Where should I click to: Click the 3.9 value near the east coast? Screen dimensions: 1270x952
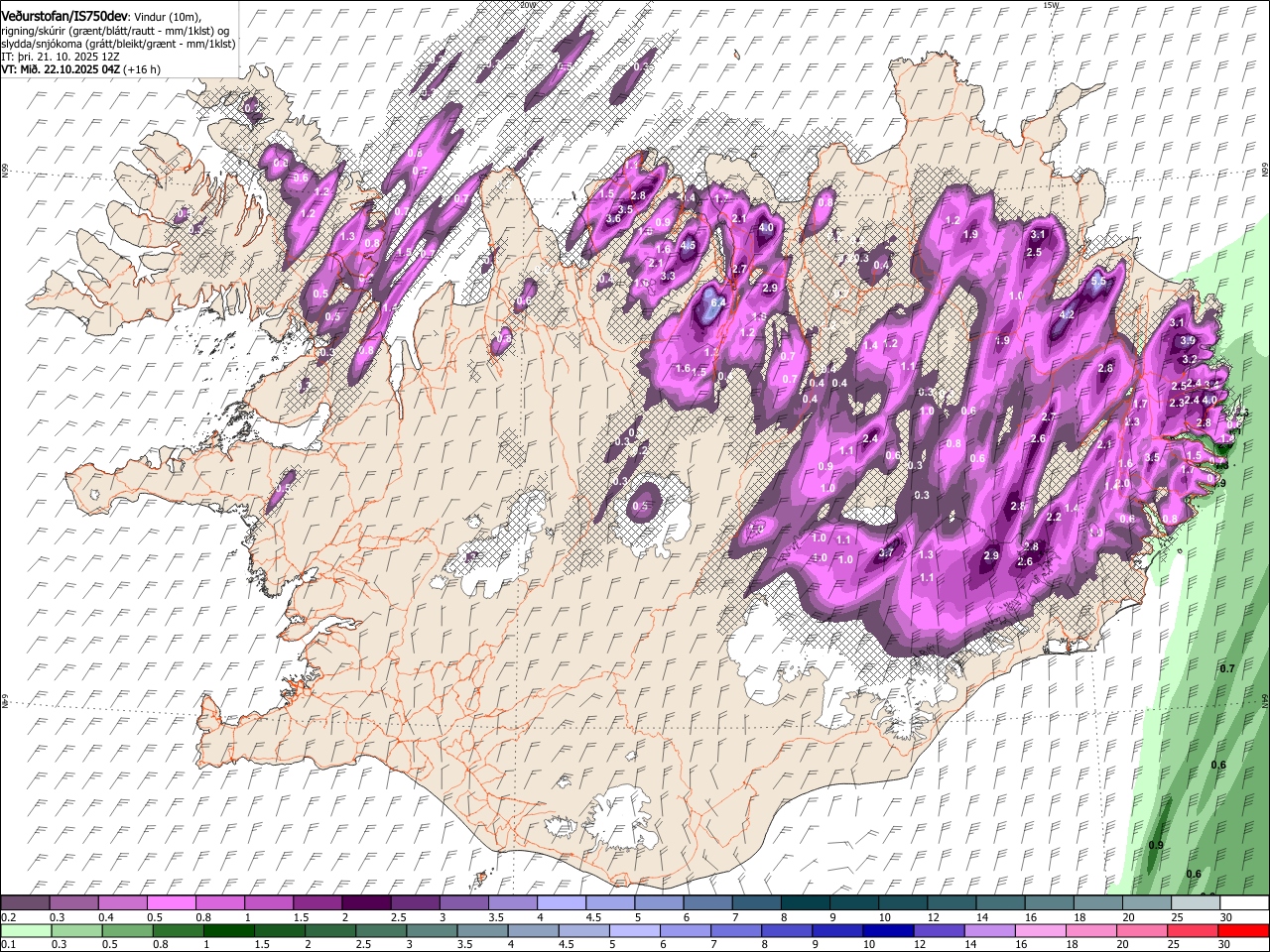tap(1189, 340)
